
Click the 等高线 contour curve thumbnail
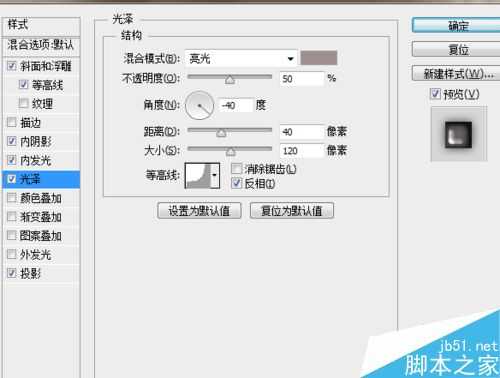[x=198, y=175]
